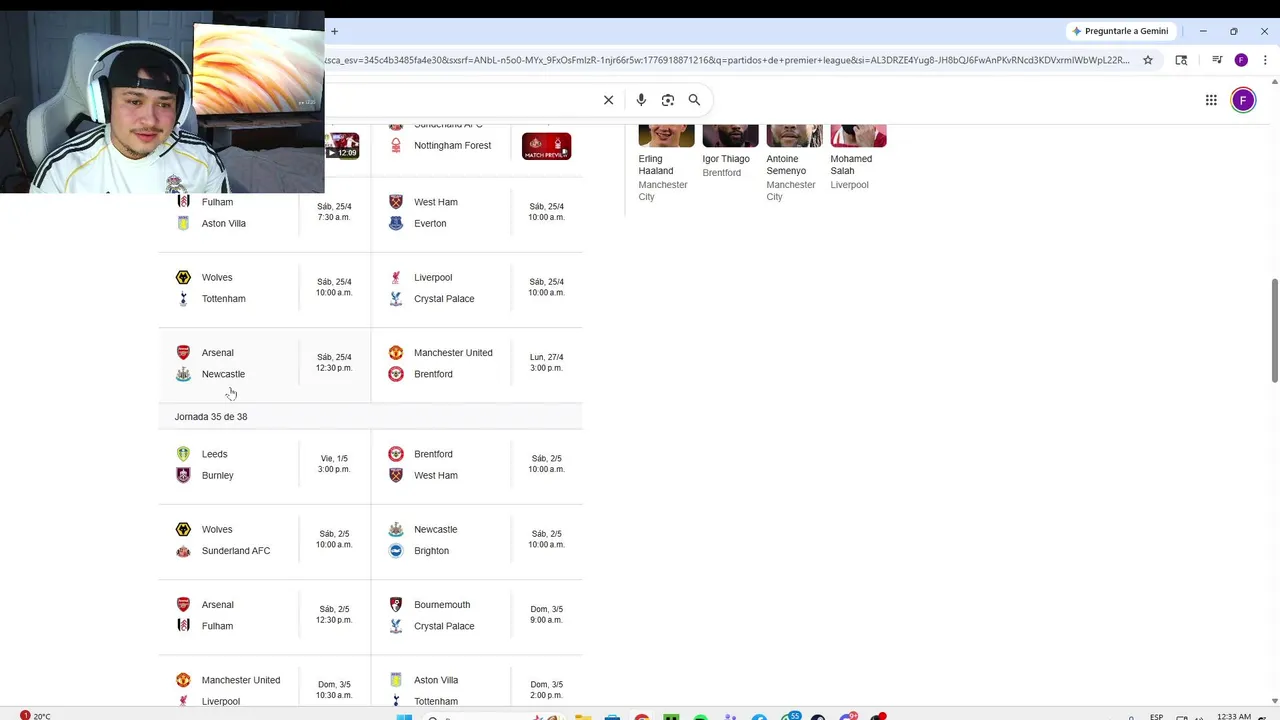
Task: Start voice search with microphone icon
Action: point(641,100)
